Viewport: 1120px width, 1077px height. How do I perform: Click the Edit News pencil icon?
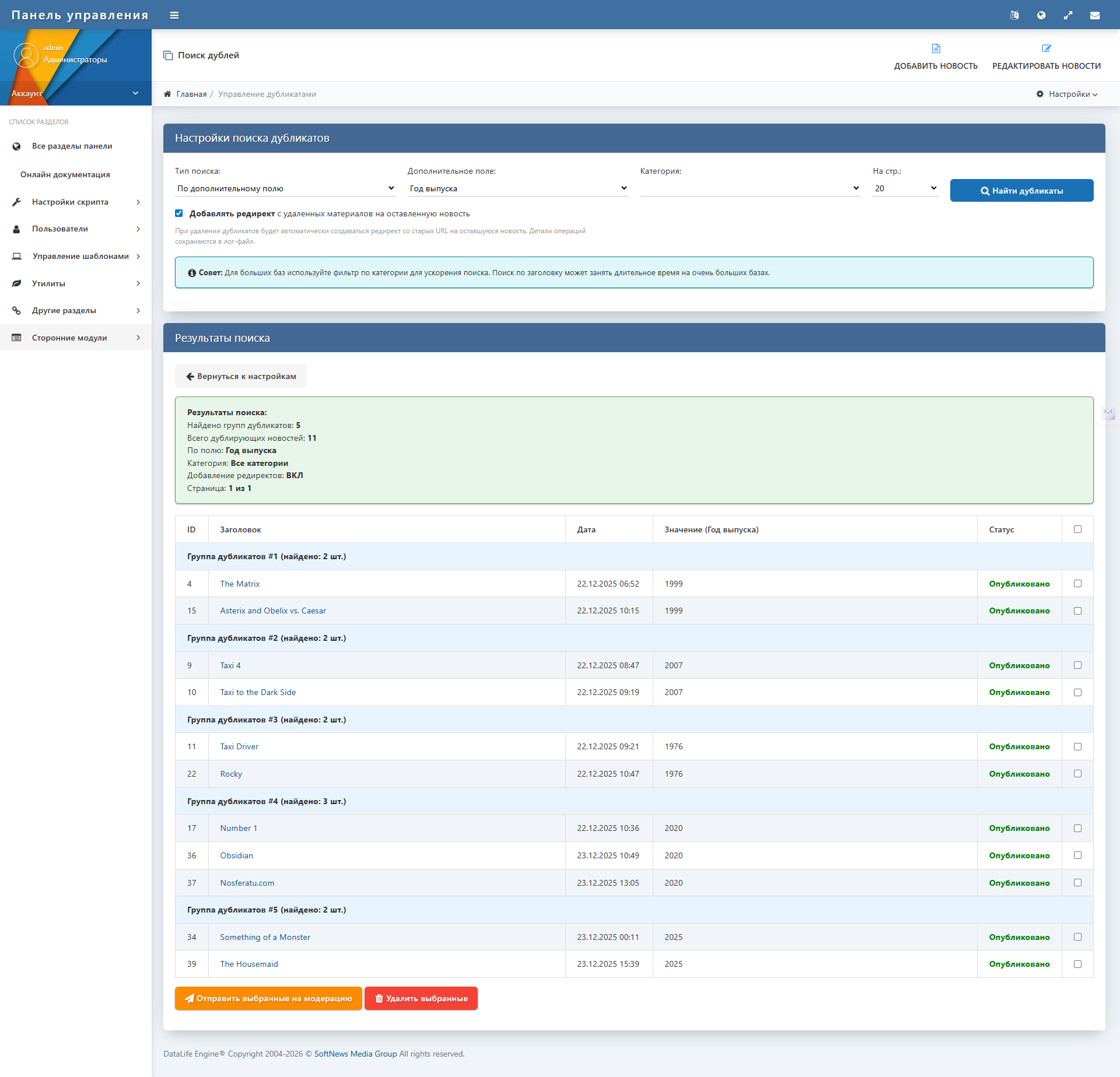(x=1046, y=48)
